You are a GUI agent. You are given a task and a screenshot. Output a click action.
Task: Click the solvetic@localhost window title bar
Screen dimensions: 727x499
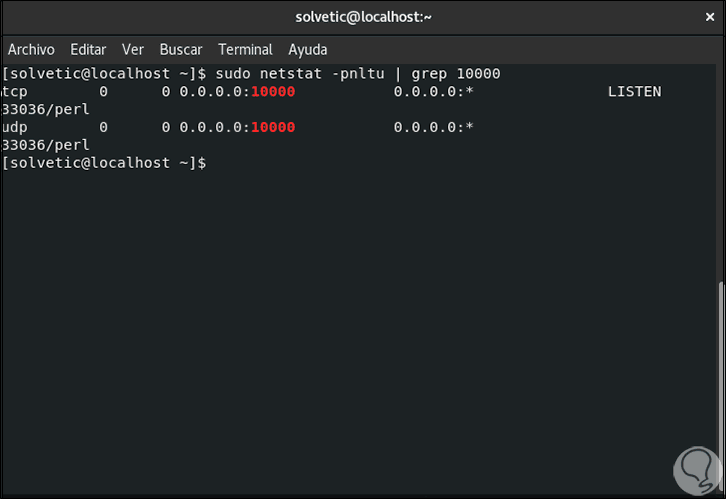tap(363, 17)
